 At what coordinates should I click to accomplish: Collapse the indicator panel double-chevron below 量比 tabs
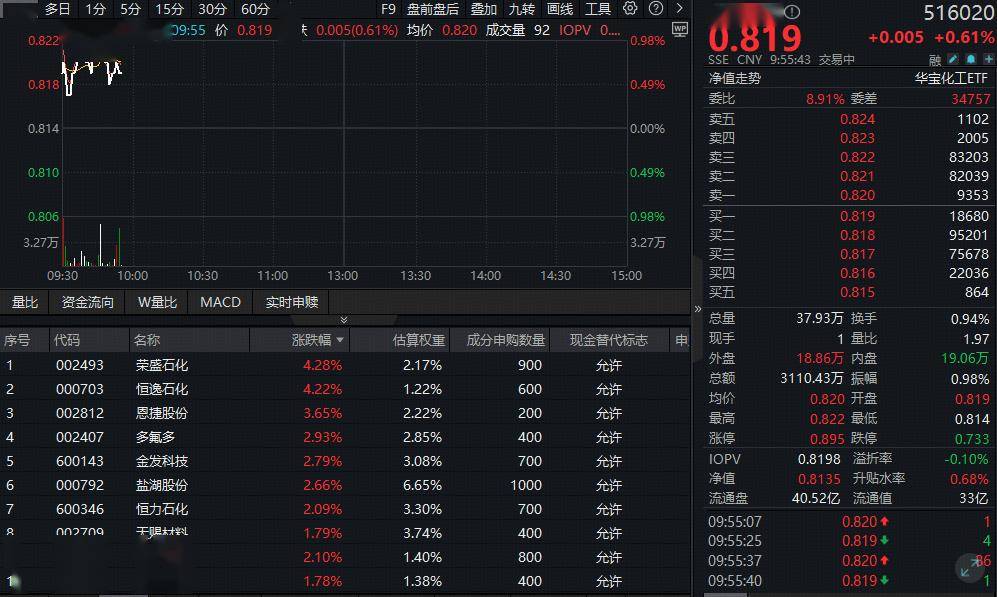(344, 319)
